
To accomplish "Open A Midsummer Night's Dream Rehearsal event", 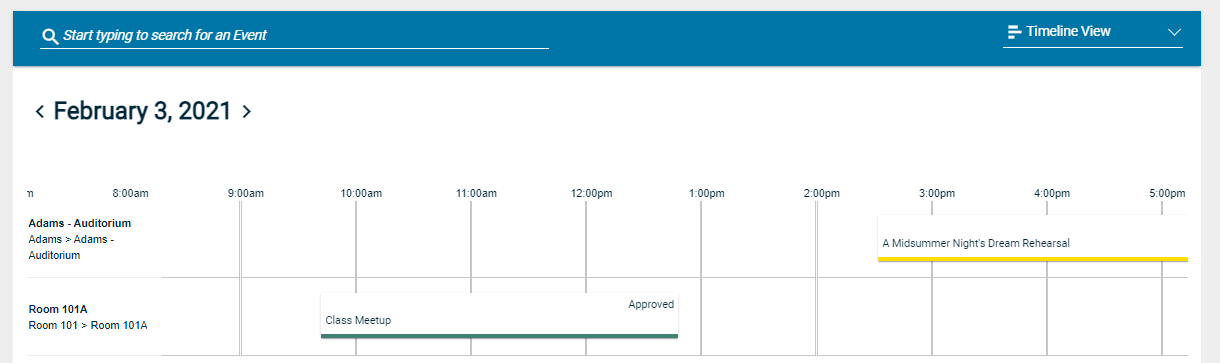I will click(1033, 238).
